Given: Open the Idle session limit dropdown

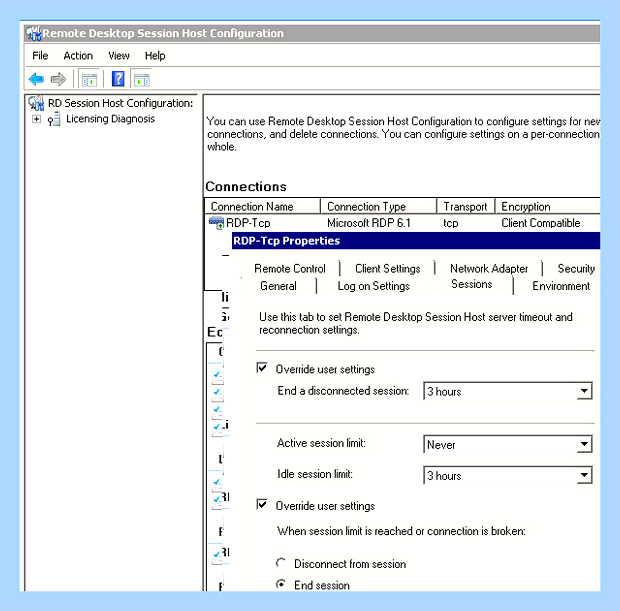Looking at the screenshot, I should point(584,475).
